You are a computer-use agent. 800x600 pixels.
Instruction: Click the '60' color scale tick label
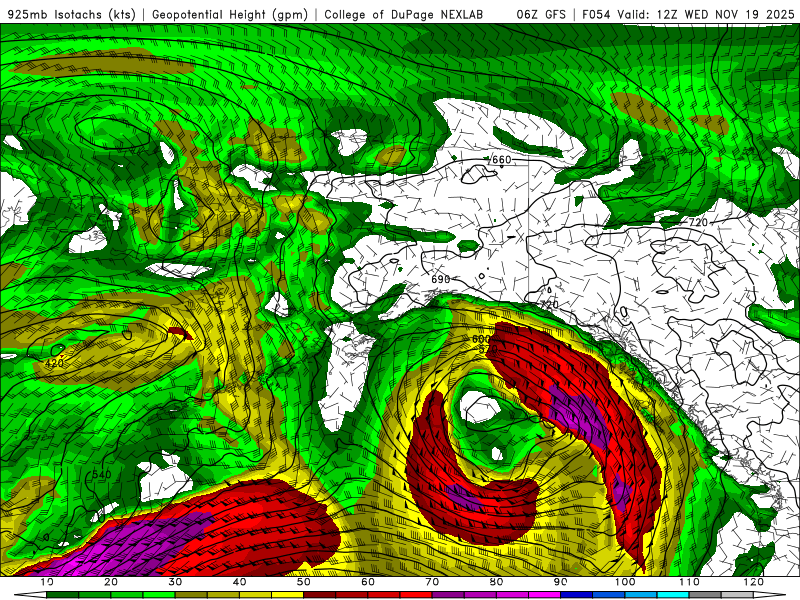click(368, 582)
